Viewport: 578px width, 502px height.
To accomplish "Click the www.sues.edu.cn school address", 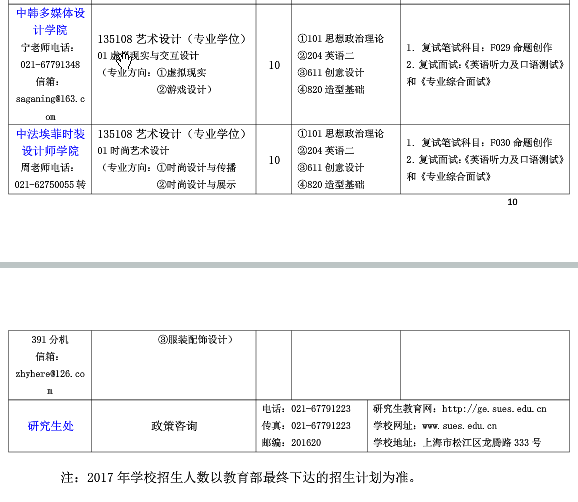I will [x=459, y=426].
